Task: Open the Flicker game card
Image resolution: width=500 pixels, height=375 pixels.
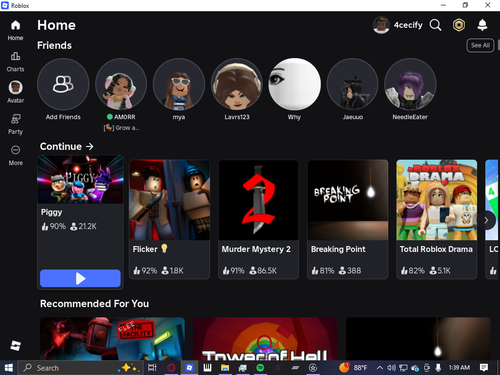Action: (x=169, y=219)
